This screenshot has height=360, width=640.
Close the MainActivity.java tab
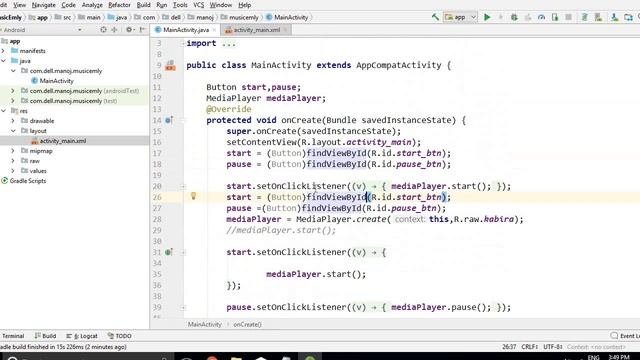[214, 30]
